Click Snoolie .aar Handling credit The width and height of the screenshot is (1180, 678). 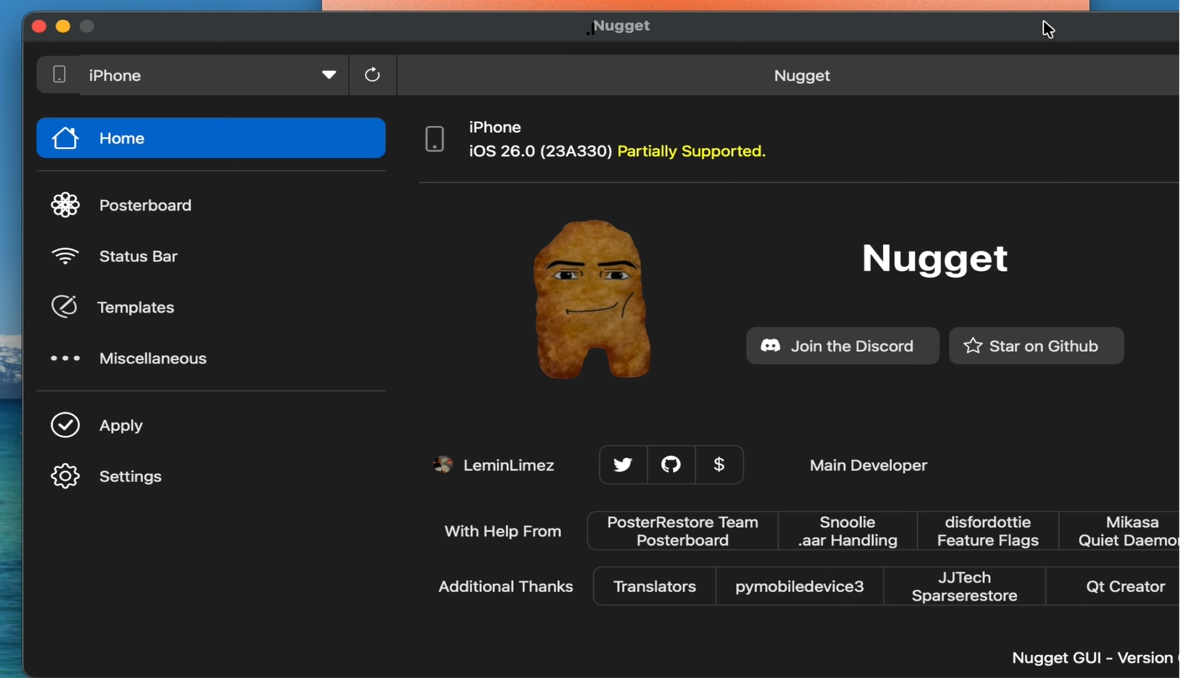click(847, 531)
